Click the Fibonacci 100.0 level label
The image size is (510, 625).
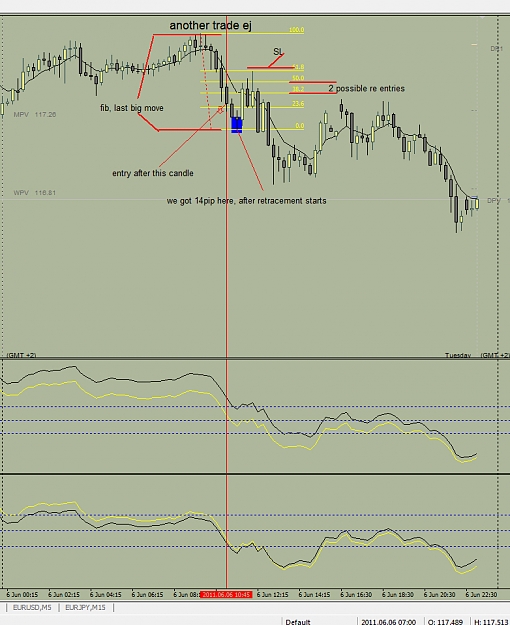tap(296, 30)
